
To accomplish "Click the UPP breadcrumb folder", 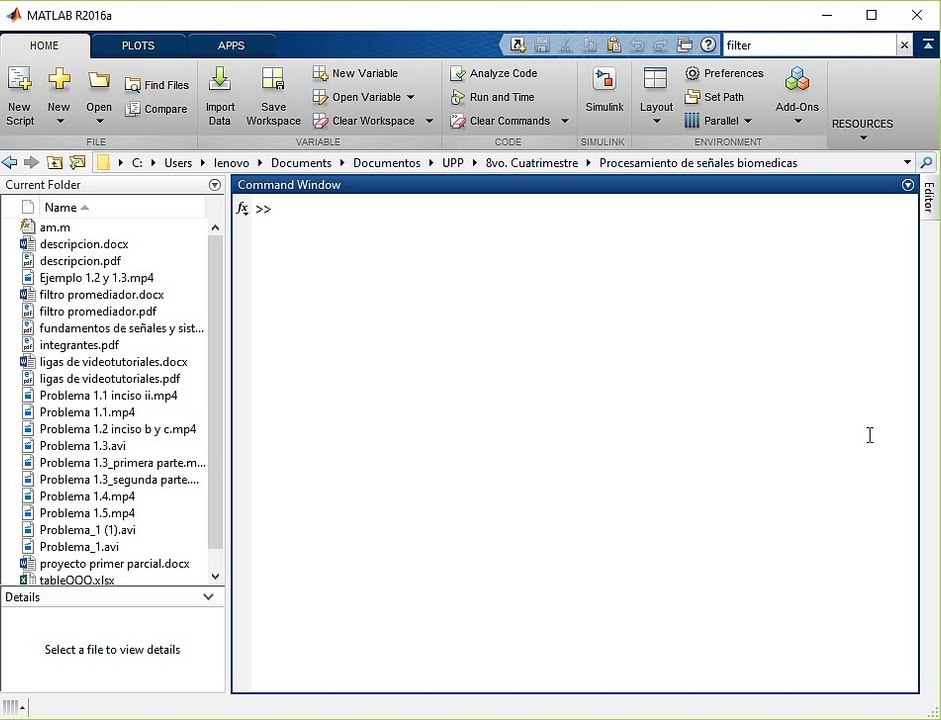I will [452, 163].
